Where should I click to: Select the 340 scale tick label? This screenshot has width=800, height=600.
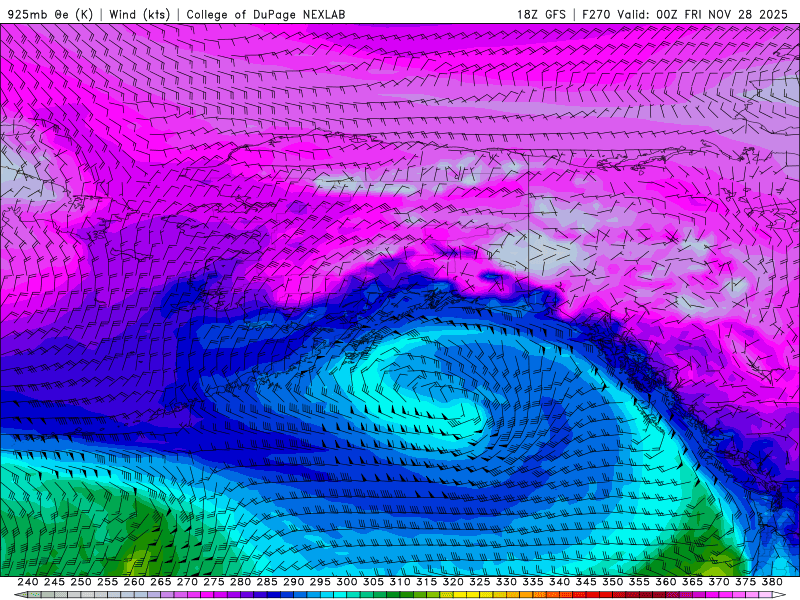coord(559,582)
